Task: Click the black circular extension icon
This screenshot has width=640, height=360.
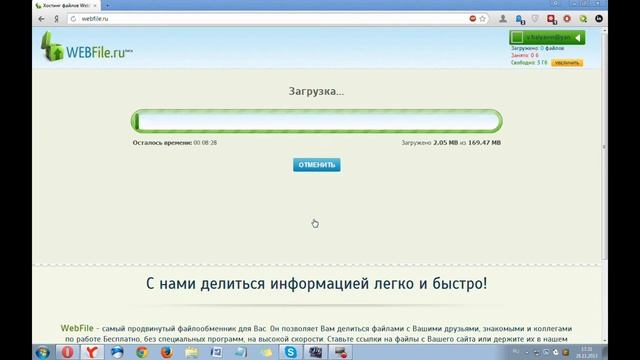Action: [x=599, y=19]
